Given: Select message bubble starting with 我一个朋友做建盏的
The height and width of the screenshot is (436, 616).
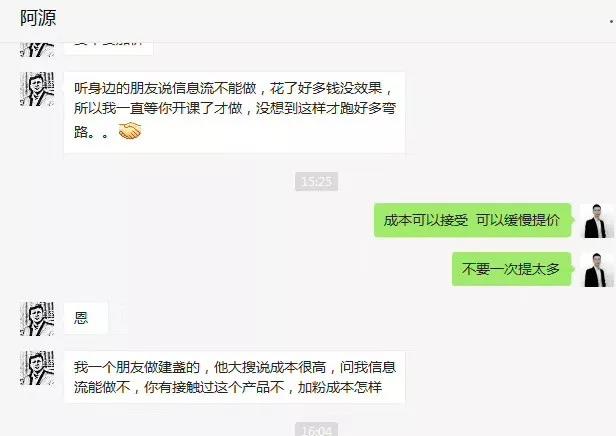Looking at the screenshot, I should click(234, 377).
